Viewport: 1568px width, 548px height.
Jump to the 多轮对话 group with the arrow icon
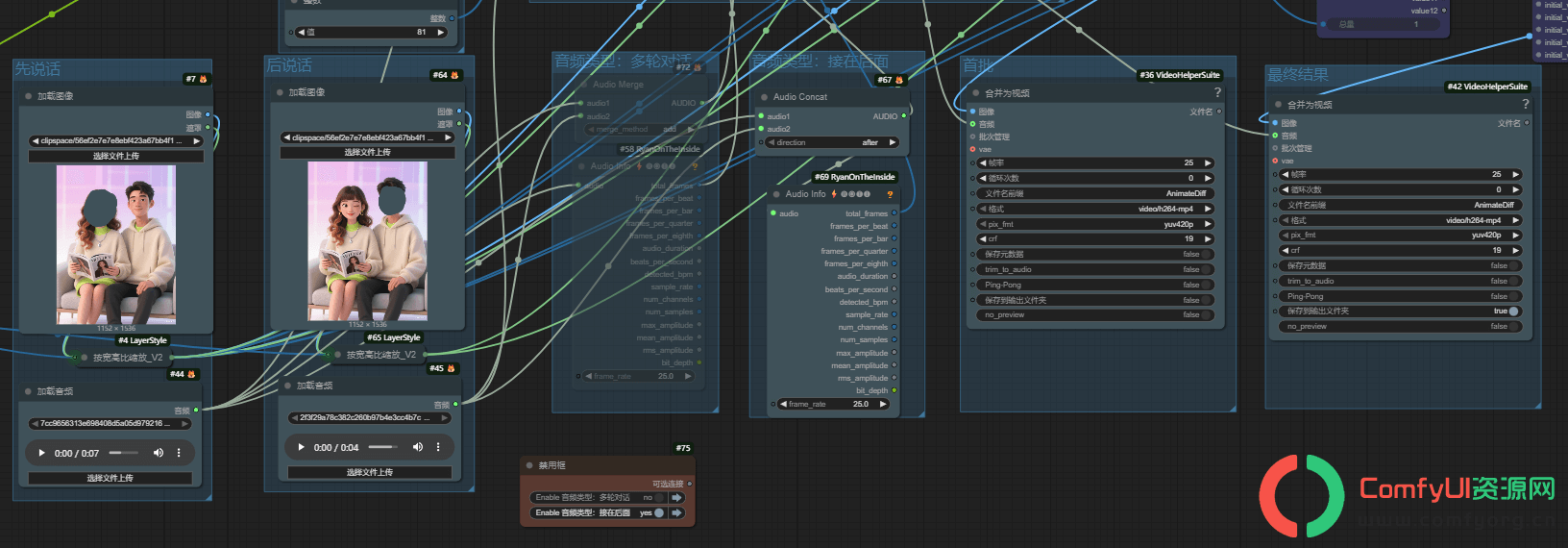pos(676,498)
